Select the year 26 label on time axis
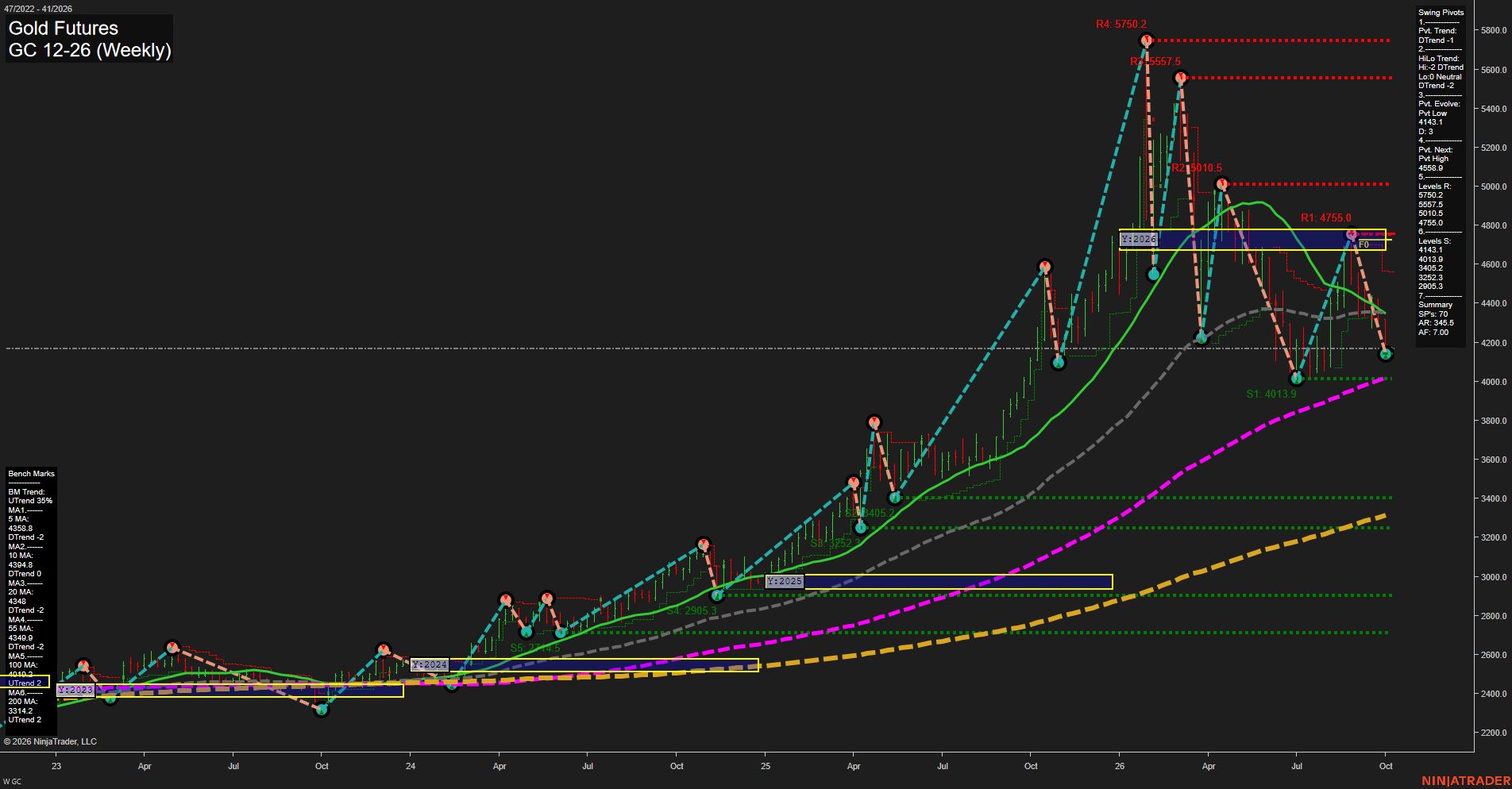This screenshot has width=1512, height=789. coord(1120,766)
